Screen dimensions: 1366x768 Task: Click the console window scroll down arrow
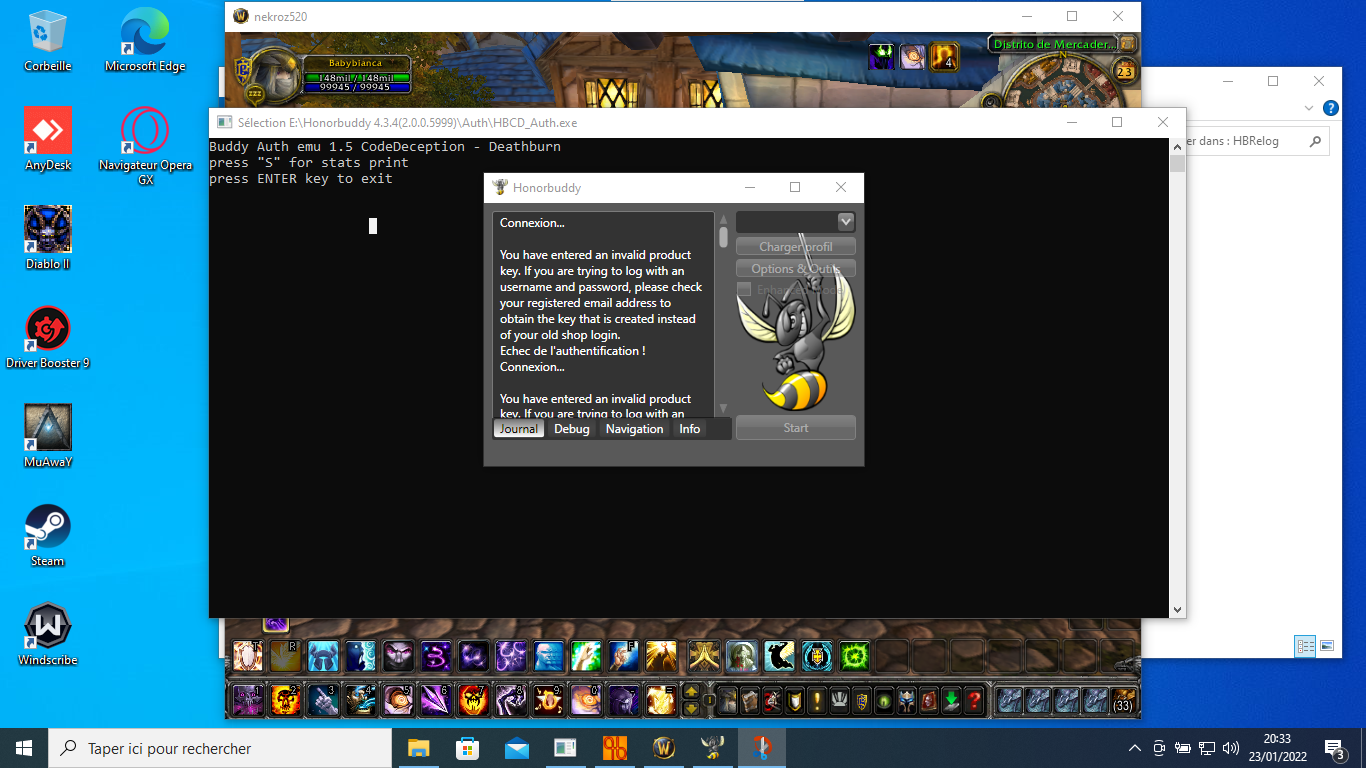[1177, 609]
